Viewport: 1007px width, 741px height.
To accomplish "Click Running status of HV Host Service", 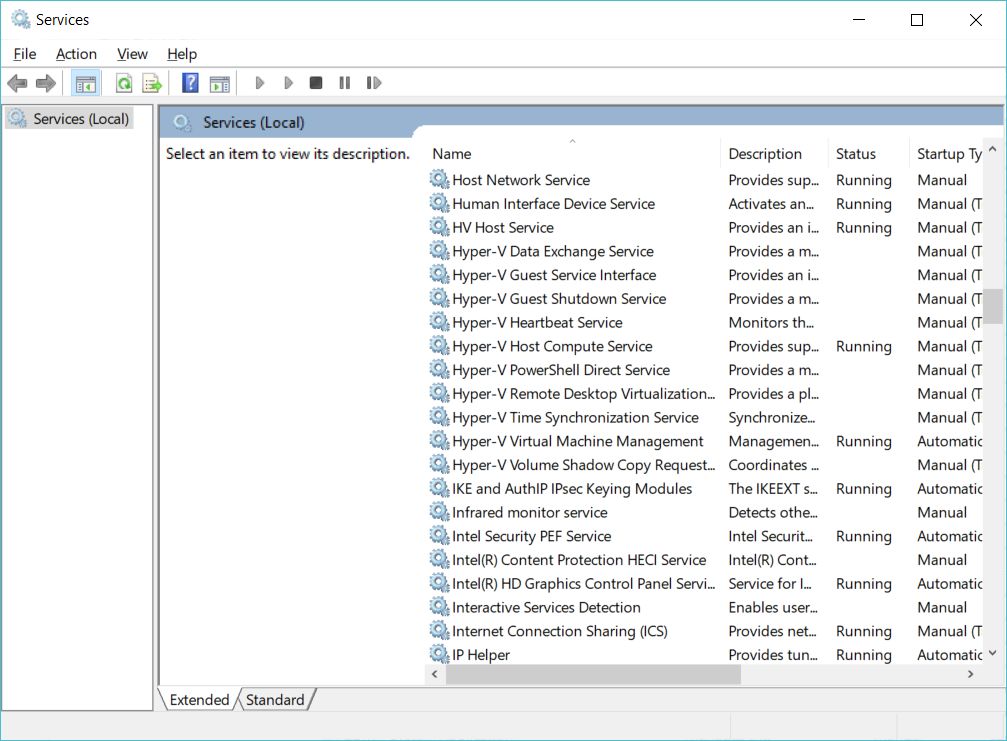I will 863,227.
